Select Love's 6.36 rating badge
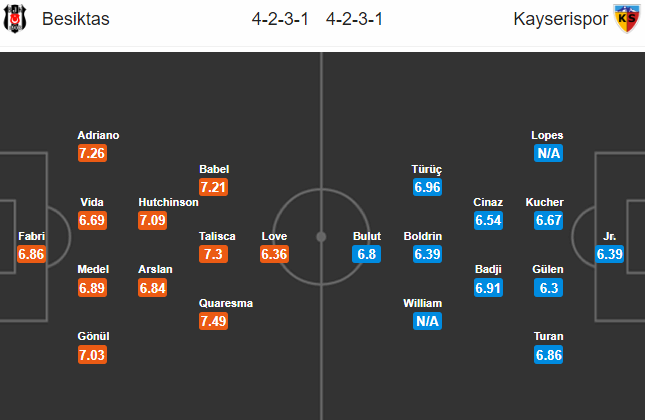 (x=274, y=254)
